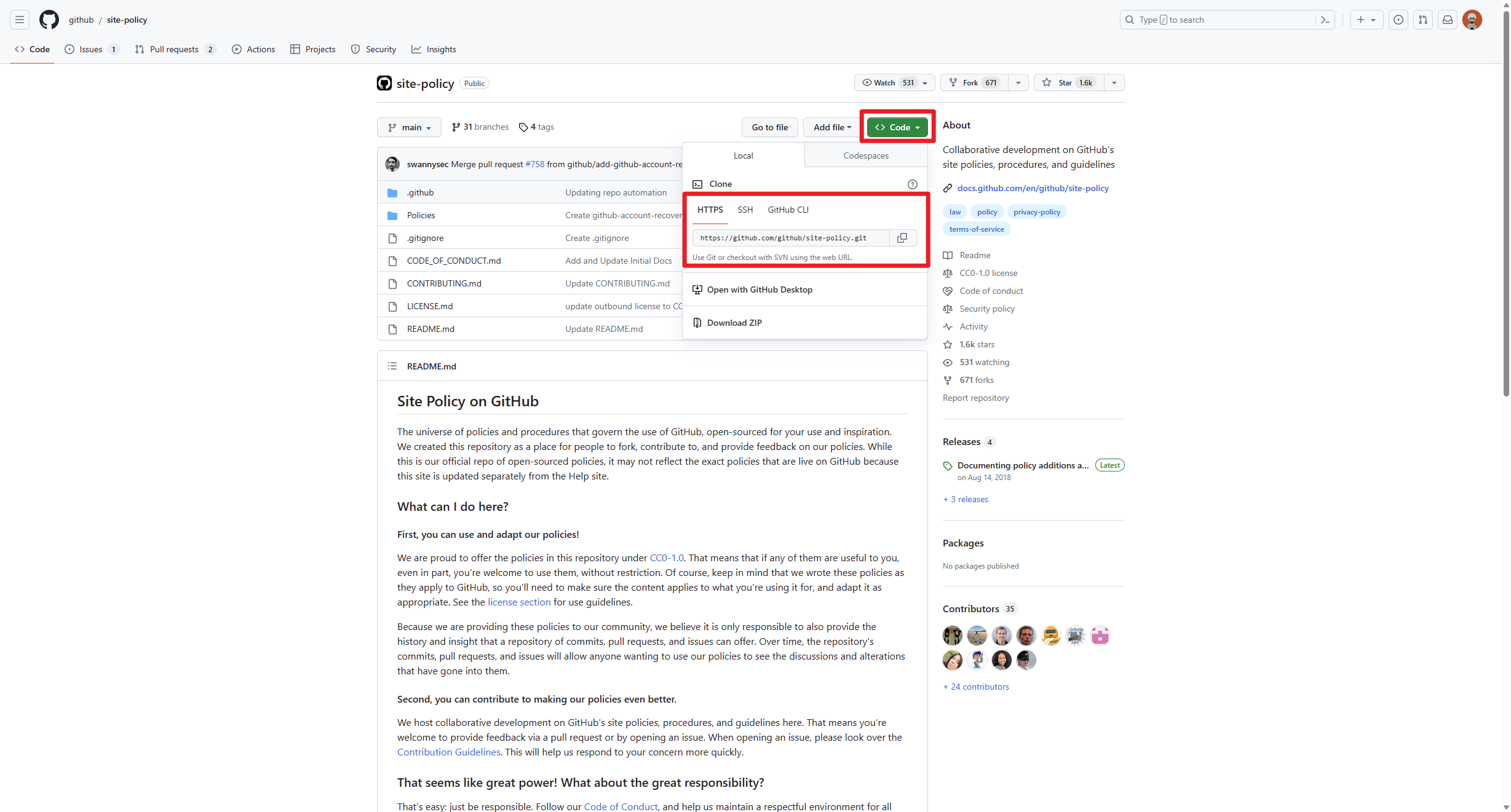Click the HTTPS clone URL text field
The image size is (1511, 812).
coord(790,238)
